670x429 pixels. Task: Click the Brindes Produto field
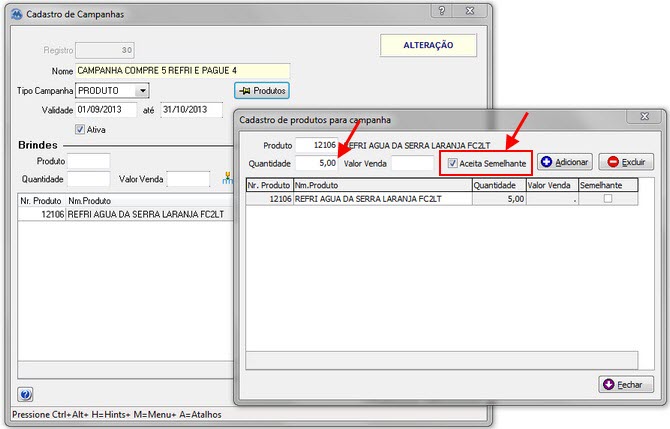click(89, 161)
